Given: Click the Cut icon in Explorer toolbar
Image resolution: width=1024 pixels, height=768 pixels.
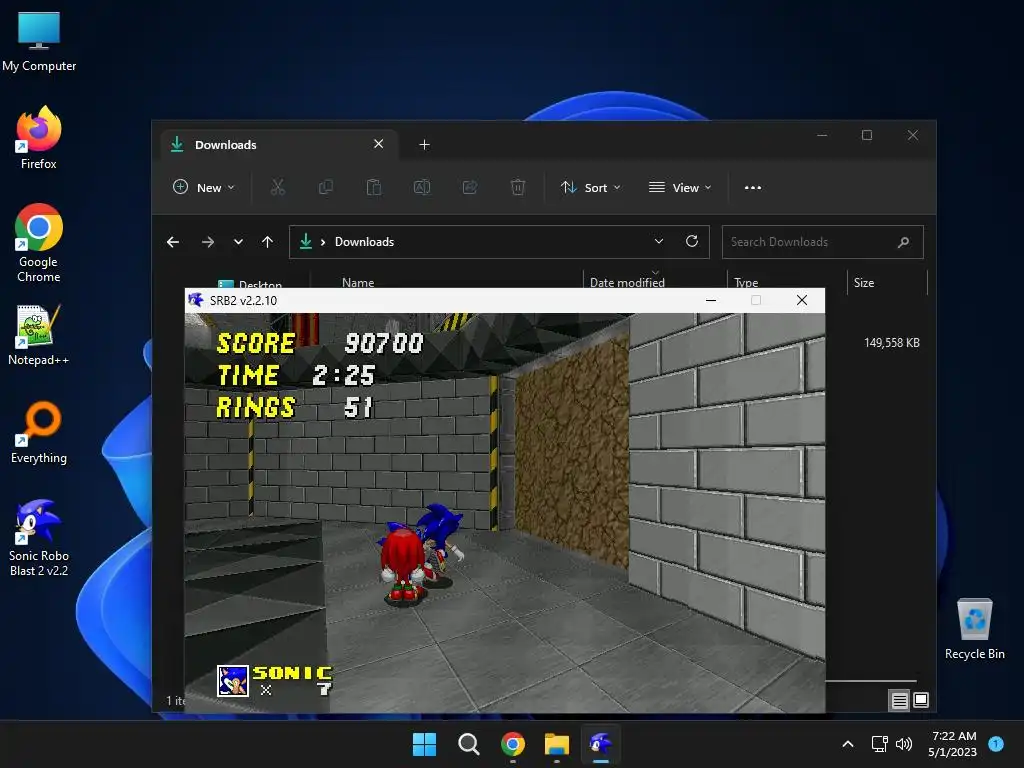Looking at the screenshot, I should [x=278, y=187].
